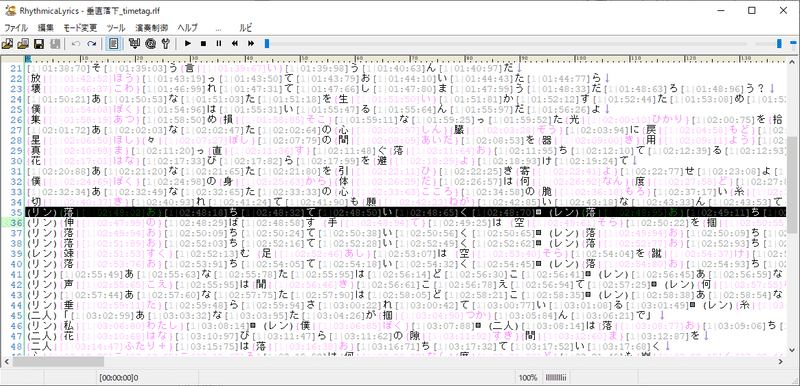Click the column ruler above the lyrics
The height and width of the screenshot is (386, 800).
pyautogui.click(x=406, y=59)
